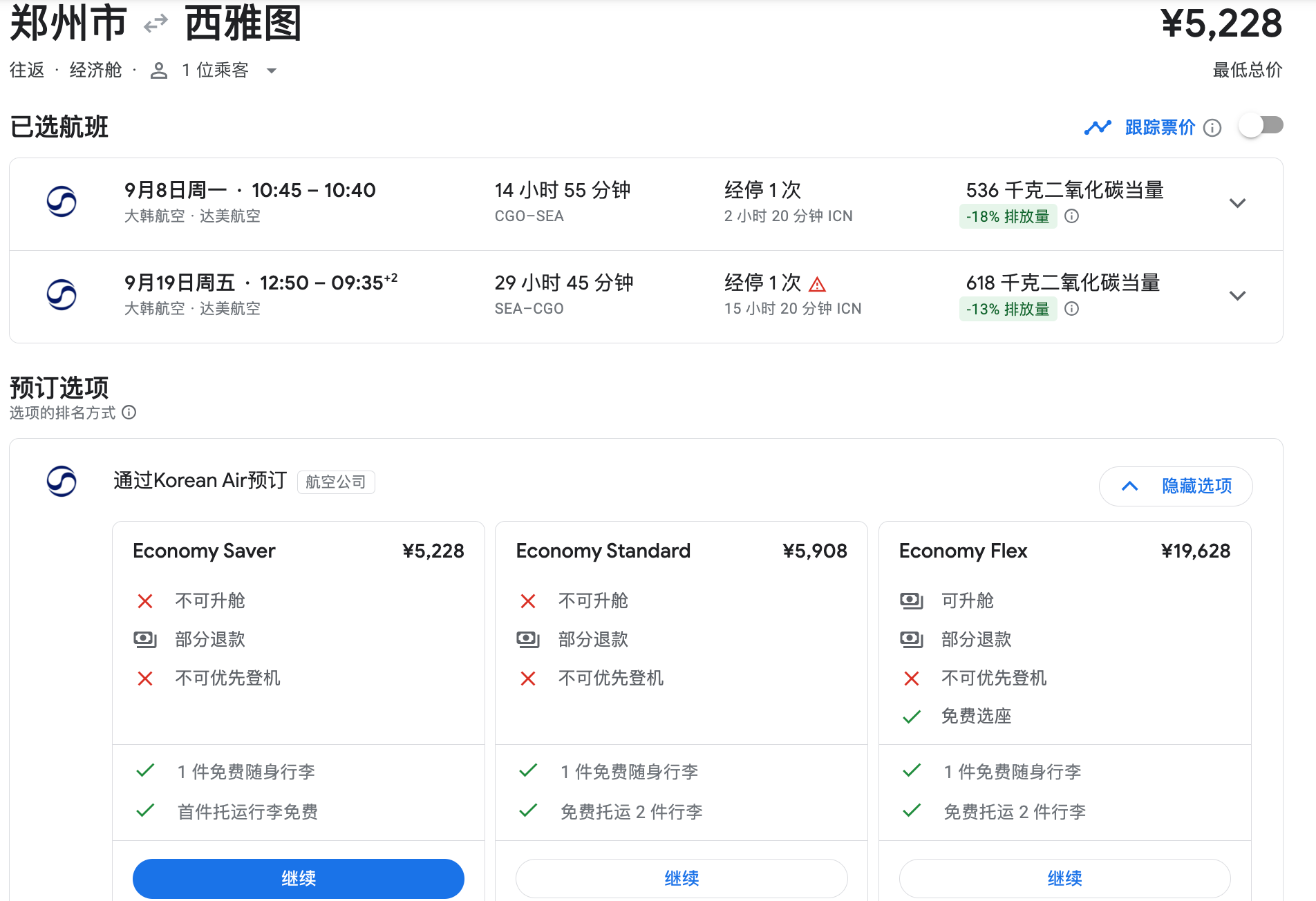
Task: Click the info icon next to 跟踪票价
Action: point(1212,128)
